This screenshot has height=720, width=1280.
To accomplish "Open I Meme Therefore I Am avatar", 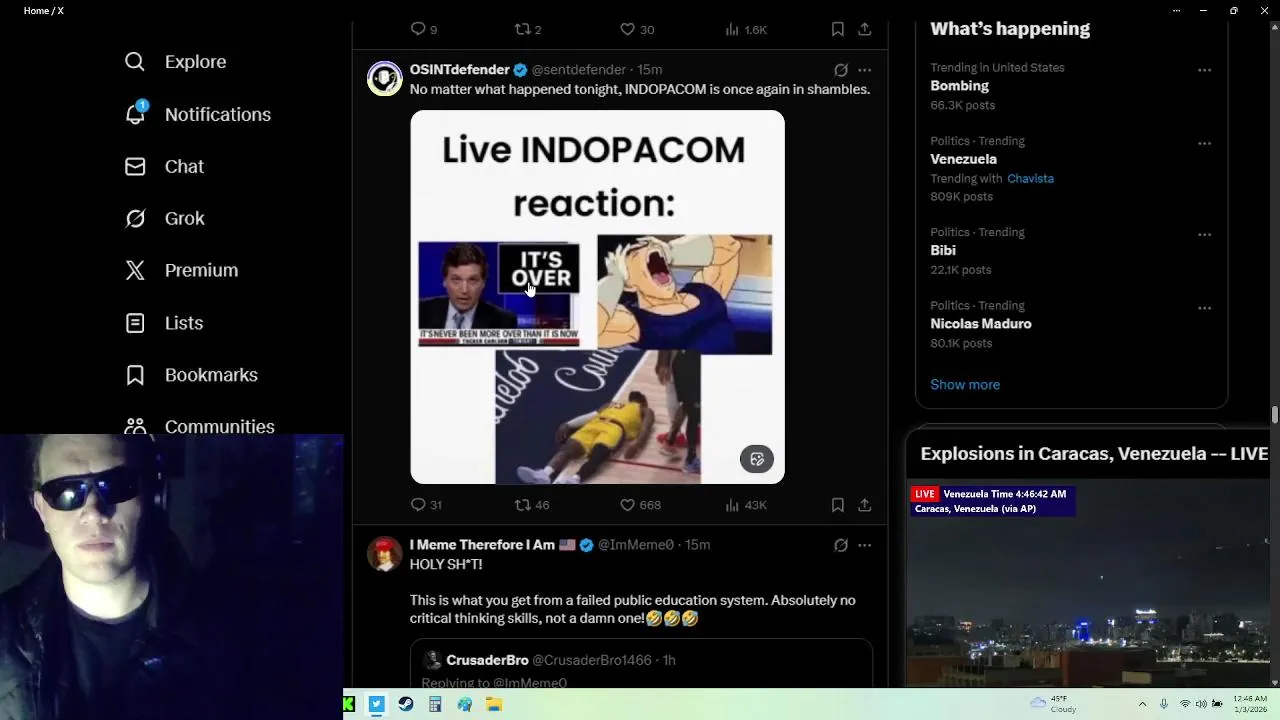I will 385,553.
